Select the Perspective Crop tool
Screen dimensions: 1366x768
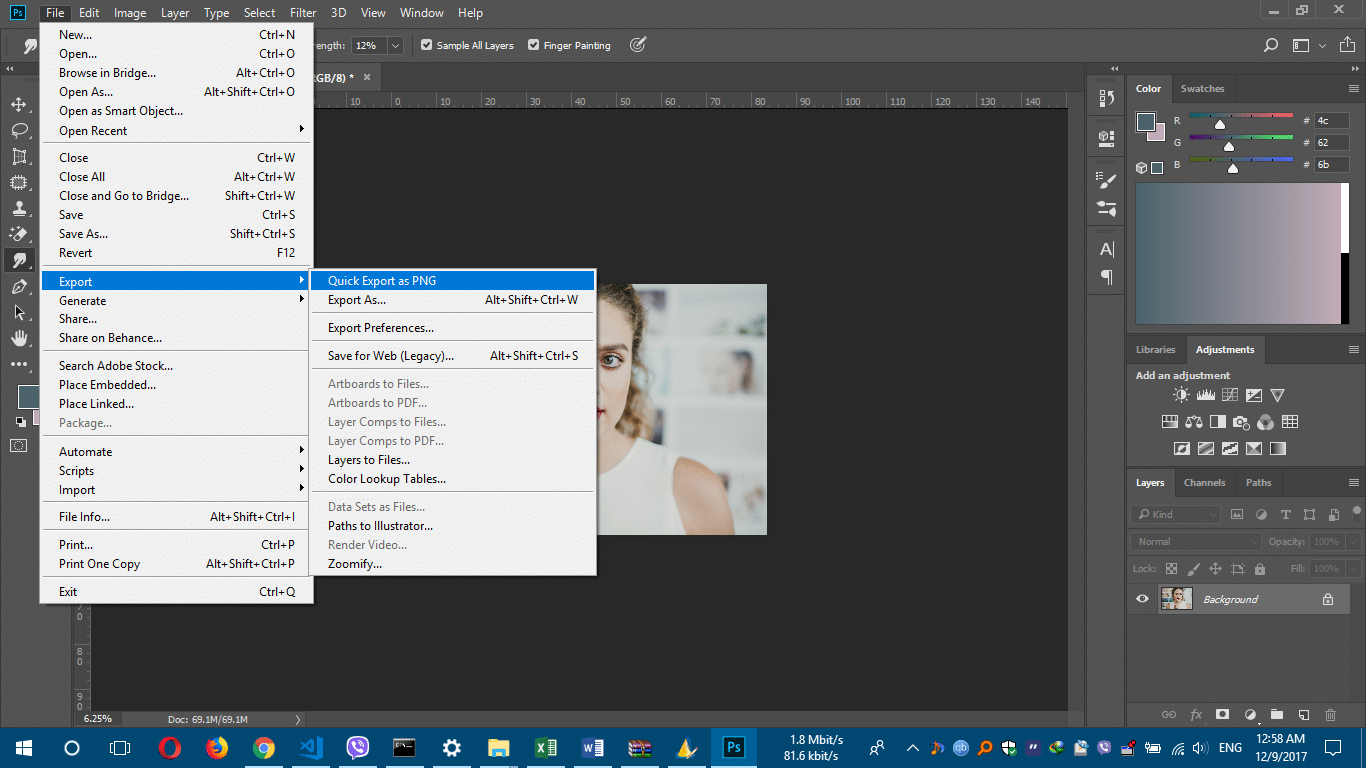(19, 157)
